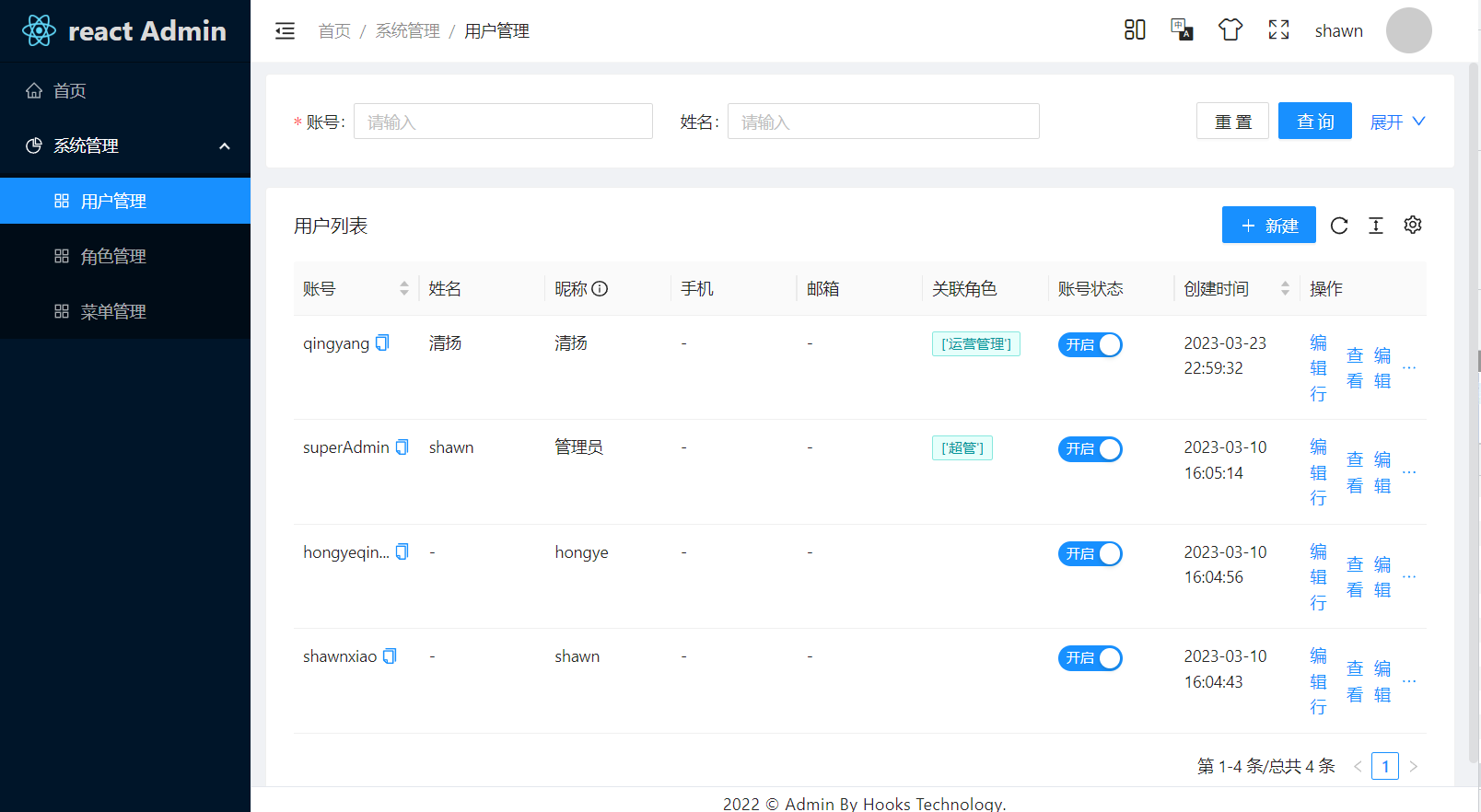Screen dimensions: 1481x812
Task: Go to the previous page arrow
Action: [x=1358, y=766]
